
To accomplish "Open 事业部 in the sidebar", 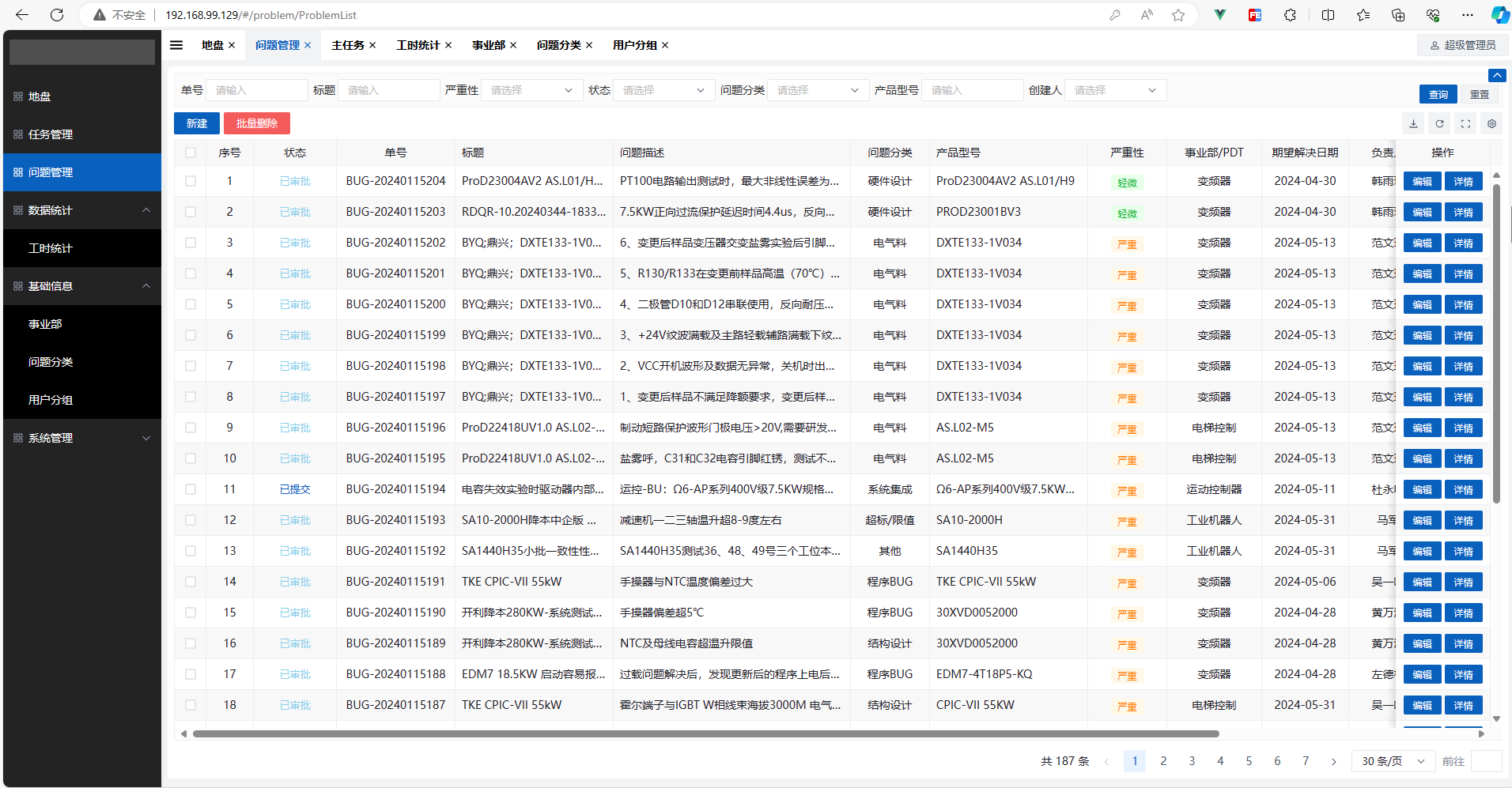I will click(x=82, y=324).
